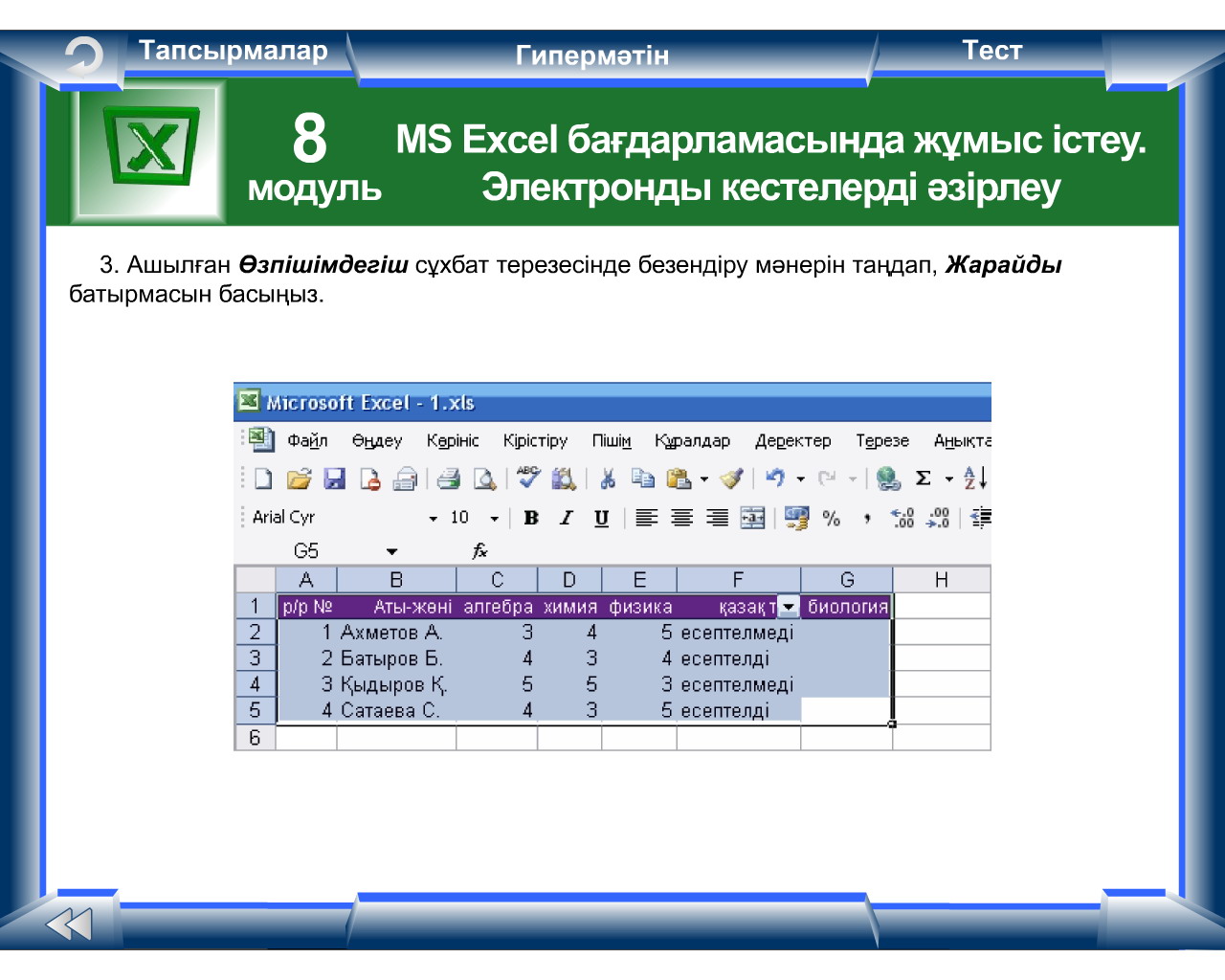Click the return arrow button at top left

(x=83, y=56)
